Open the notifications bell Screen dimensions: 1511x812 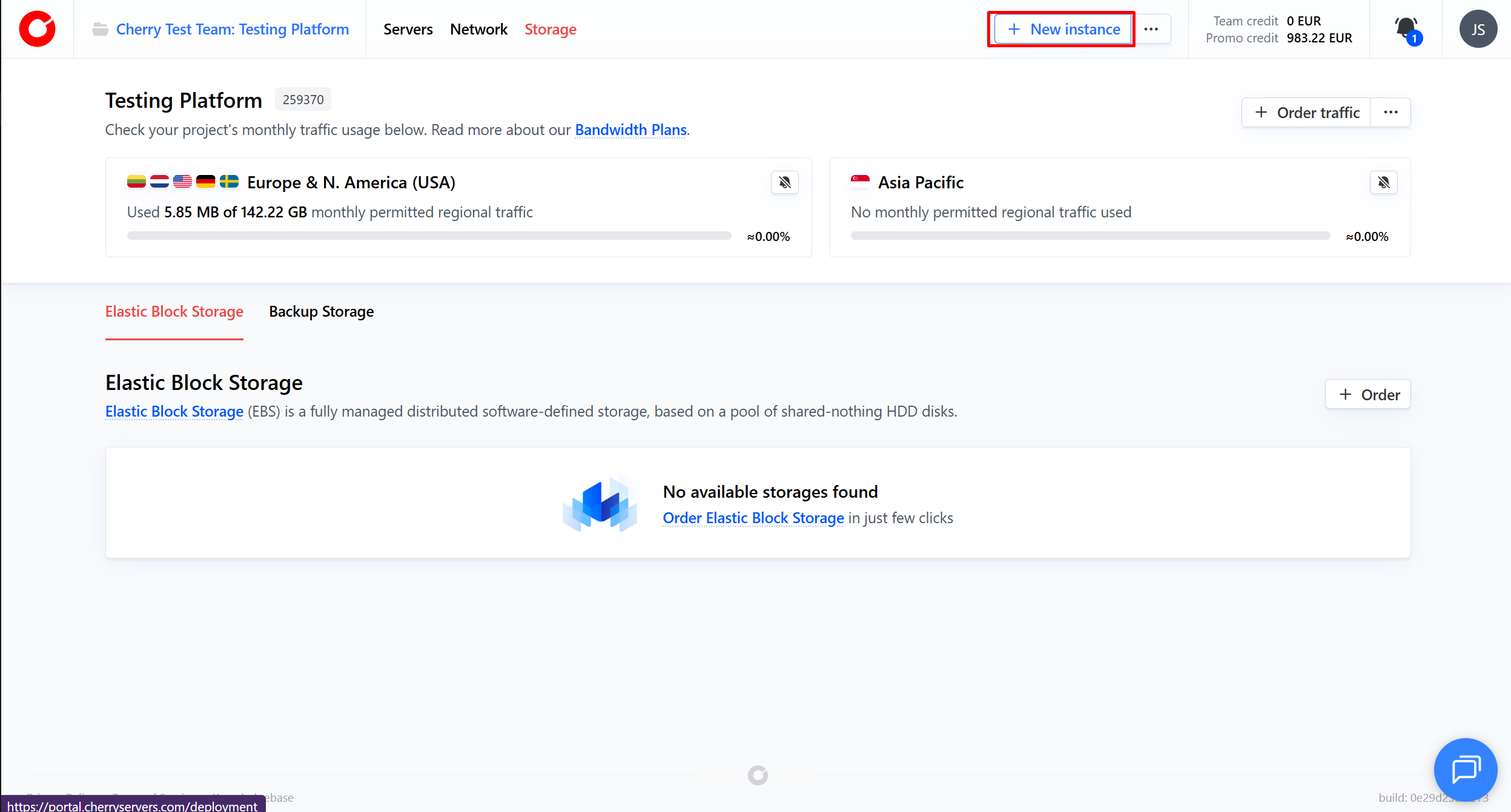click(x=1406, y=28)
